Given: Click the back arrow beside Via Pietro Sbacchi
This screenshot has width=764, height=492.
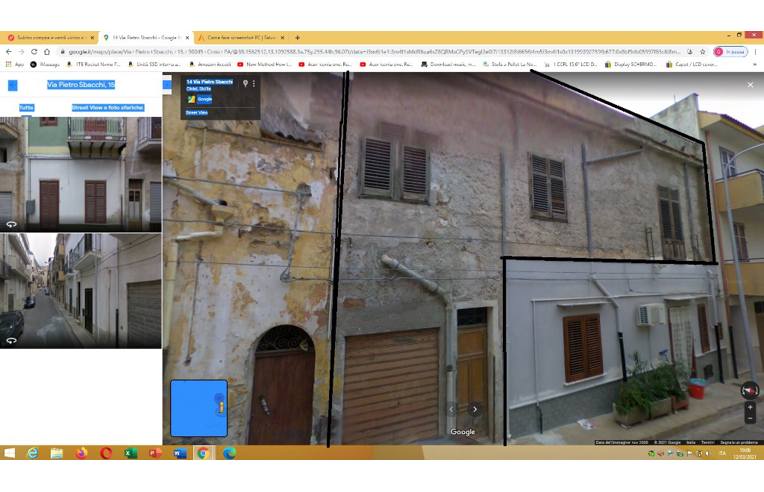Looking at the screenshot, I should point(13,85).
